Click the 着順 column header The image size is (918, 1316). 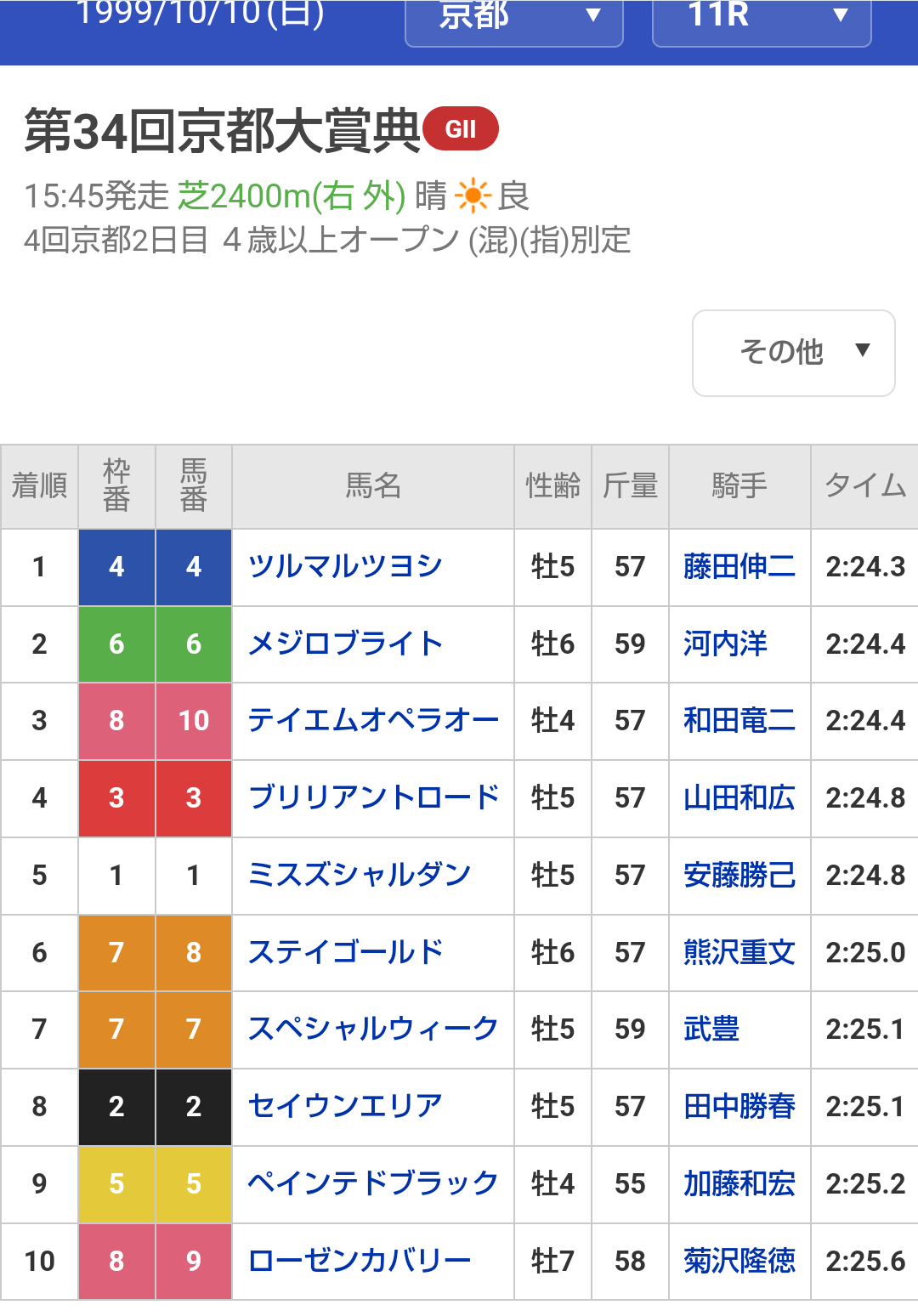(x=39, y=486)
